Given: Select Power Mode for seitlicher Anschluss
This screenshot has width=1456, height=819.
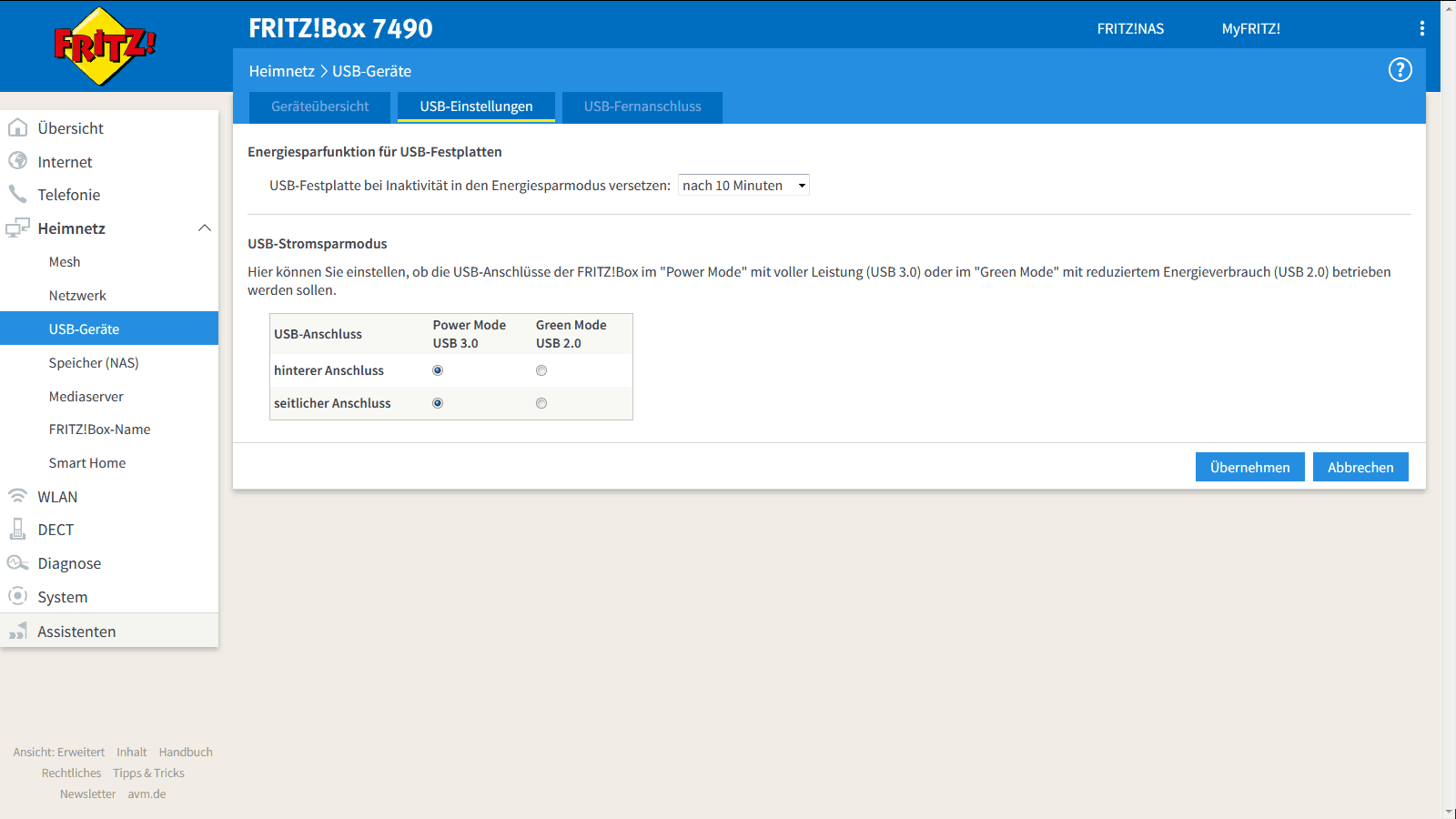Looking at the screenshot, I should coord(438,403).
